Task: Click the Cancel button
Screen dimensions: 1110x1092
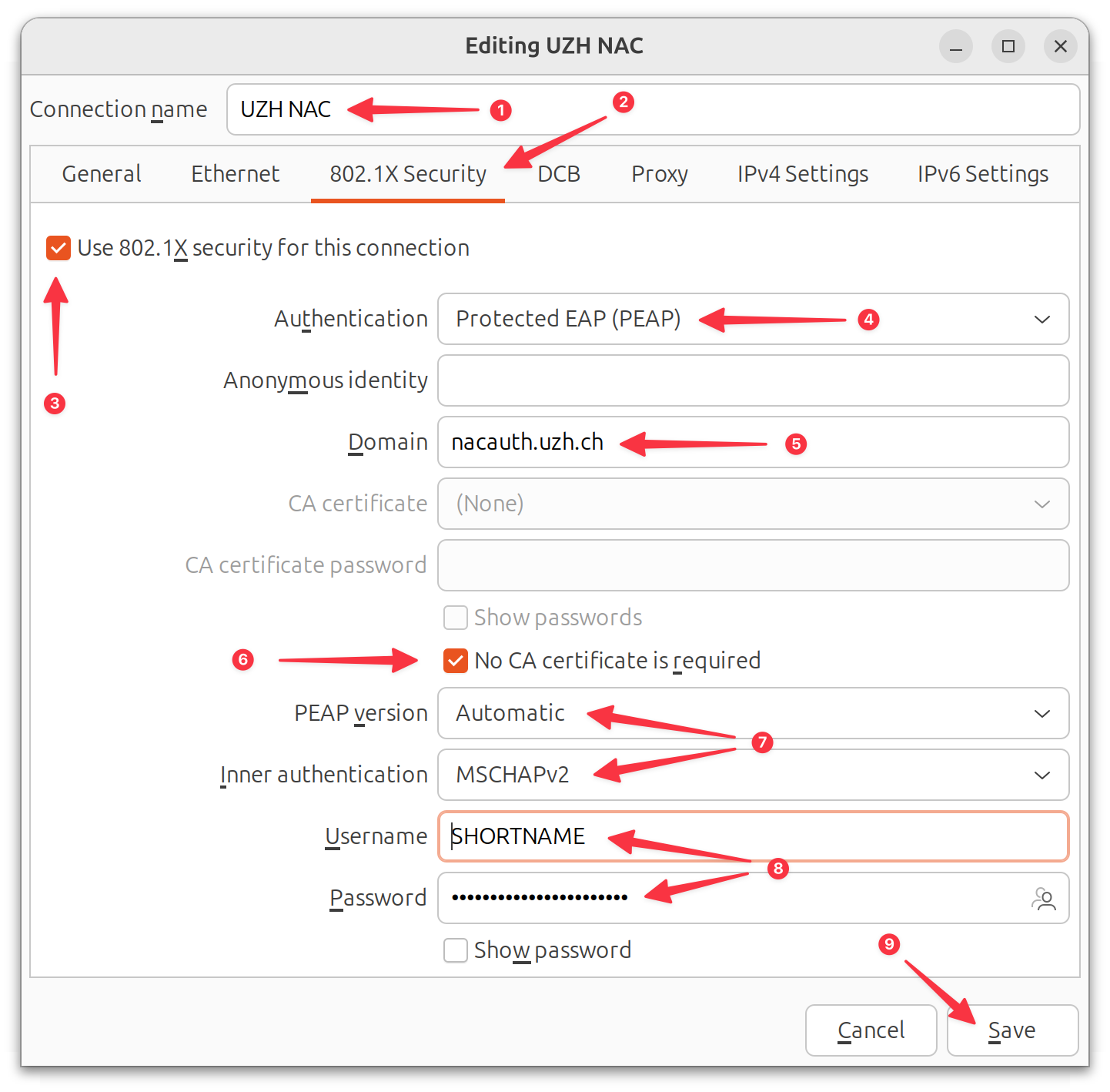Action: [871, 1030]
